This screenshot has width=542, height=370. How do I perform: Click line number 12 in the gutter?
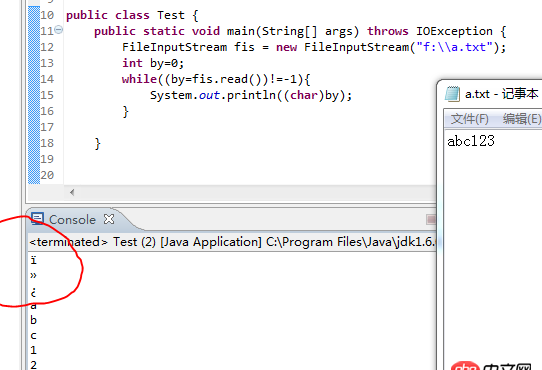click(x=47, y=47)
